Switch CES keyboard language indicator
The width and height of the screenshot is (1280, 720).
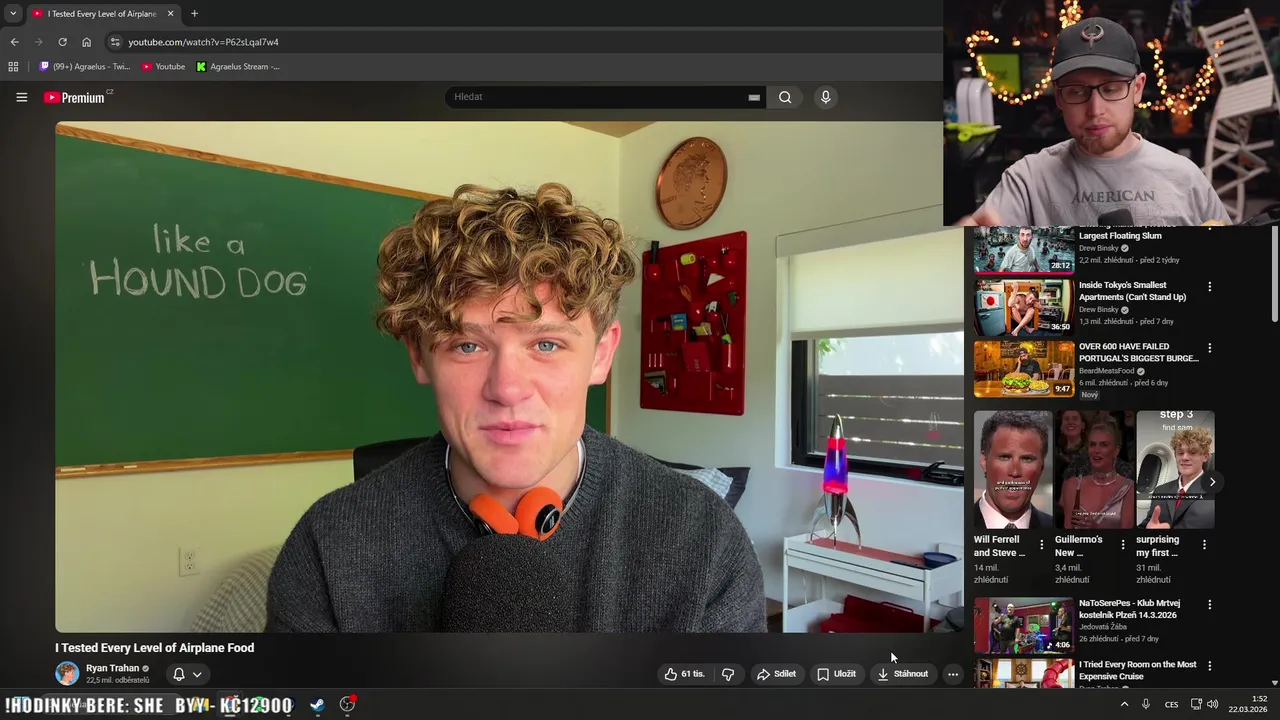click(x=1171, y=705)
